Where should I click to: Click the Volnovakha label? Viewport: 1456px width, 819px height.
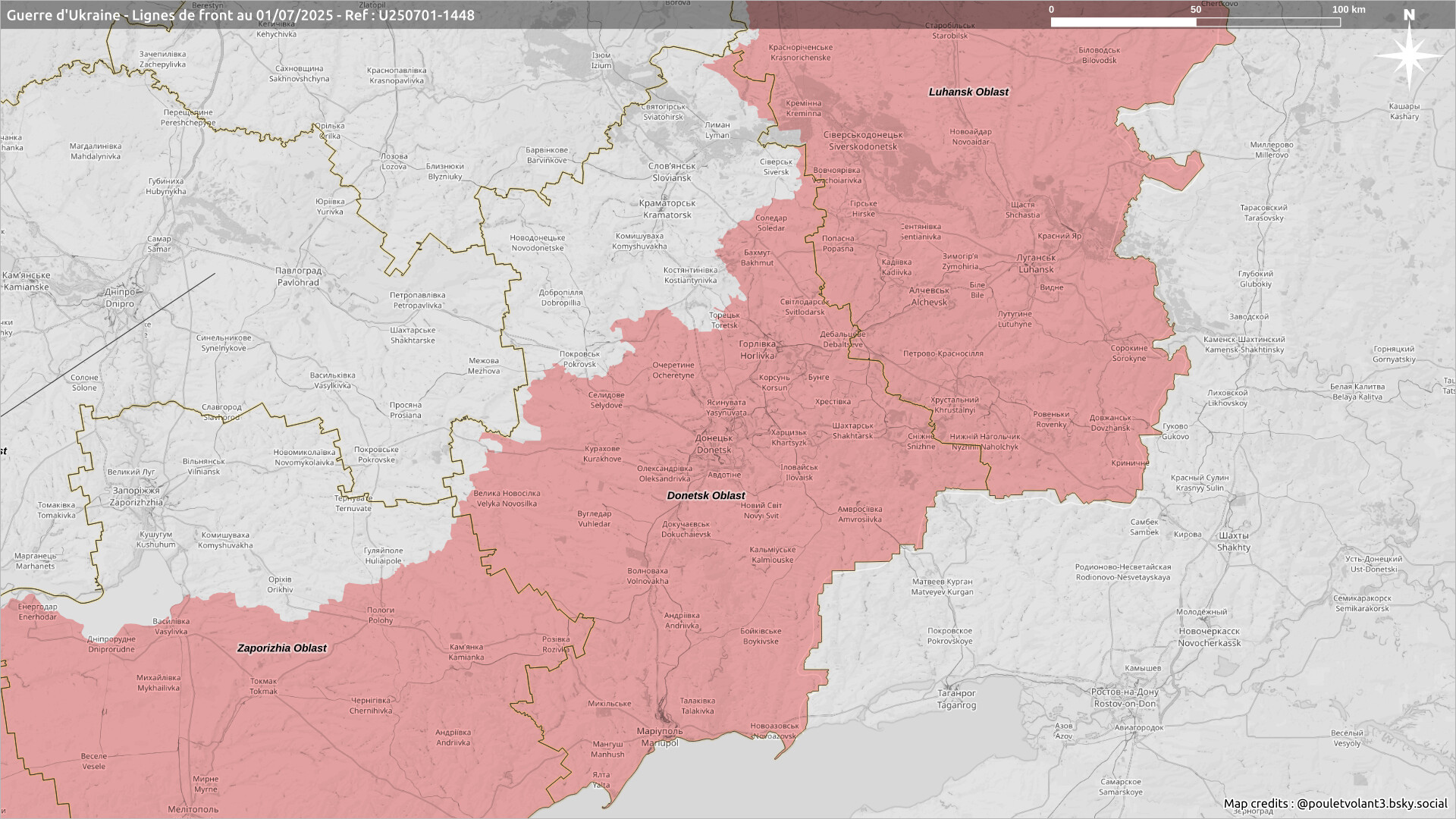click(x=648, y=576)
